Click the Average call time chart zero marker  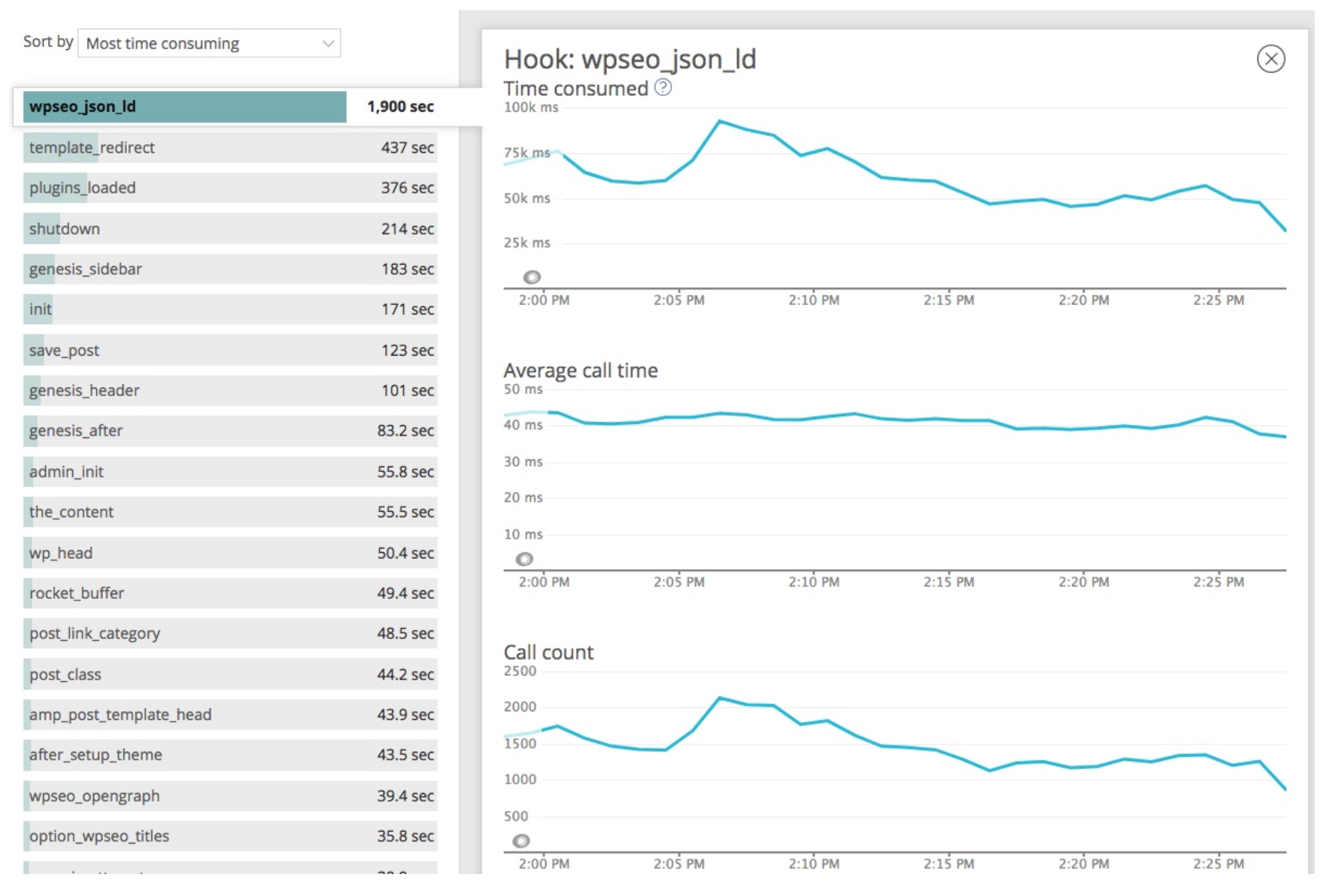coord(524,559)
